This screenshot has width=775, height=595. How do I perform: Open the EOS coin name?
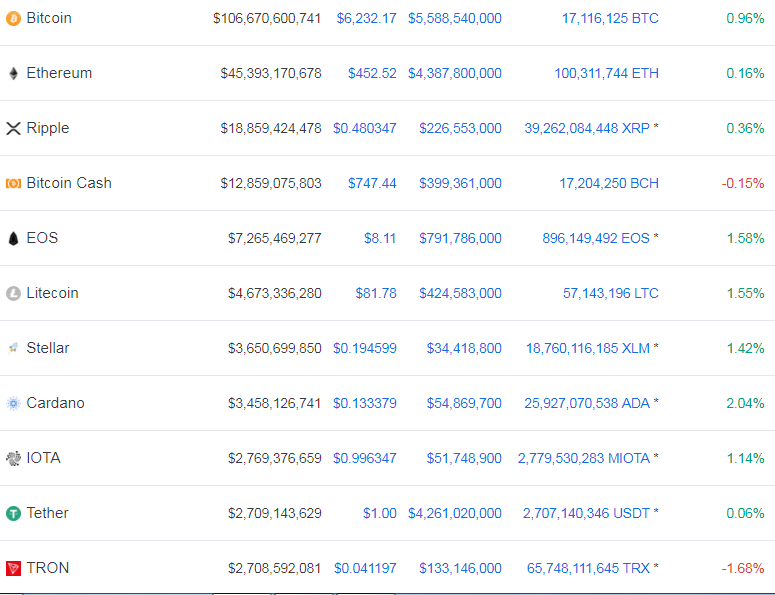42,238
